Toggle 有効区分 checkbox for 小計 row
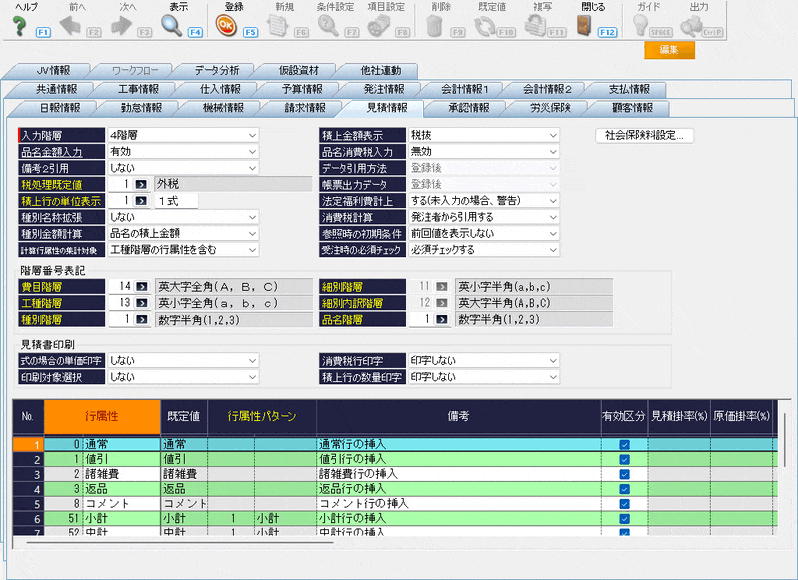The image size is (798, 580). tap(624, 519)
